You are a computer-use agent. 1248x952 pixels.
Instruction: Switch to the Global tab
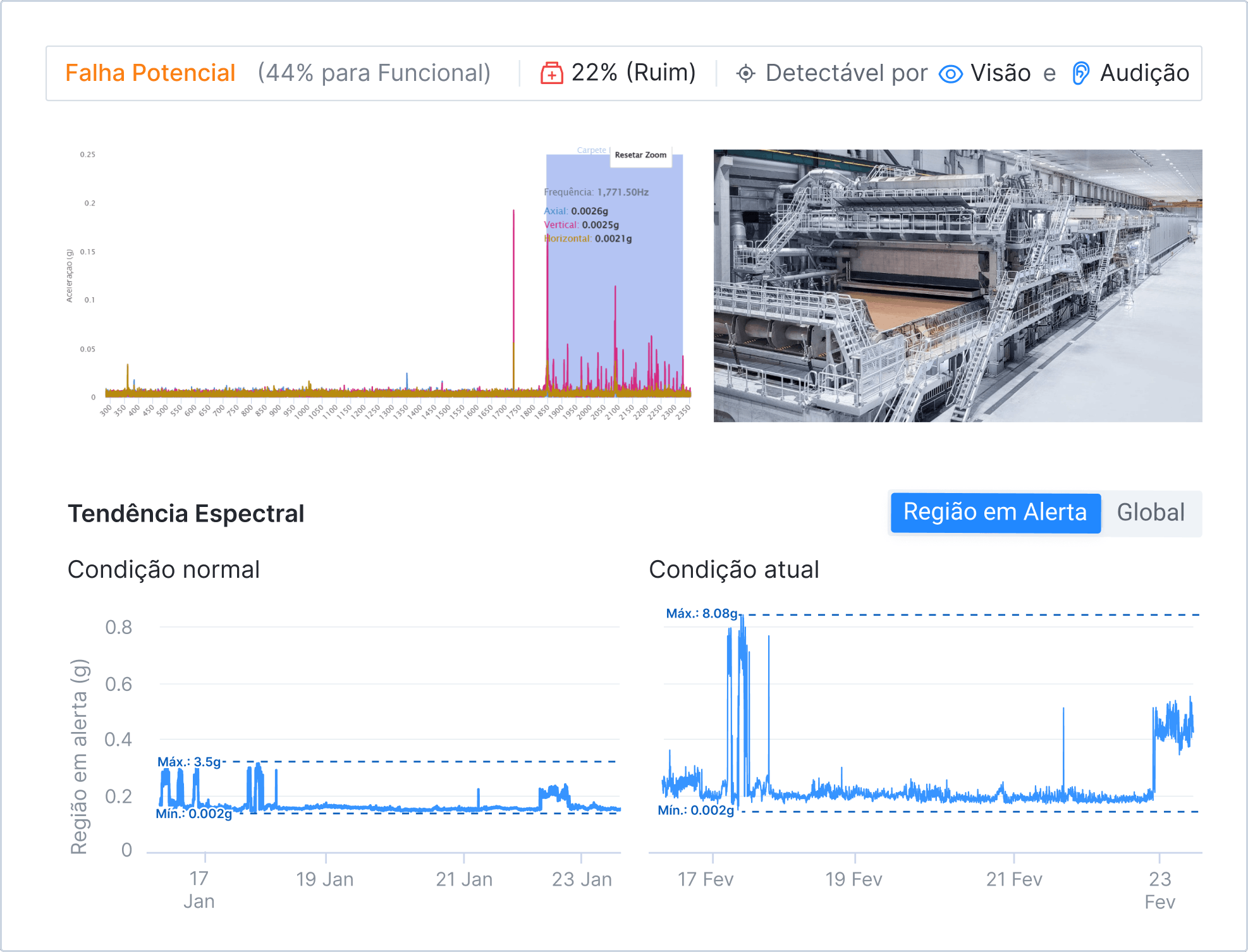[1150, 513]
